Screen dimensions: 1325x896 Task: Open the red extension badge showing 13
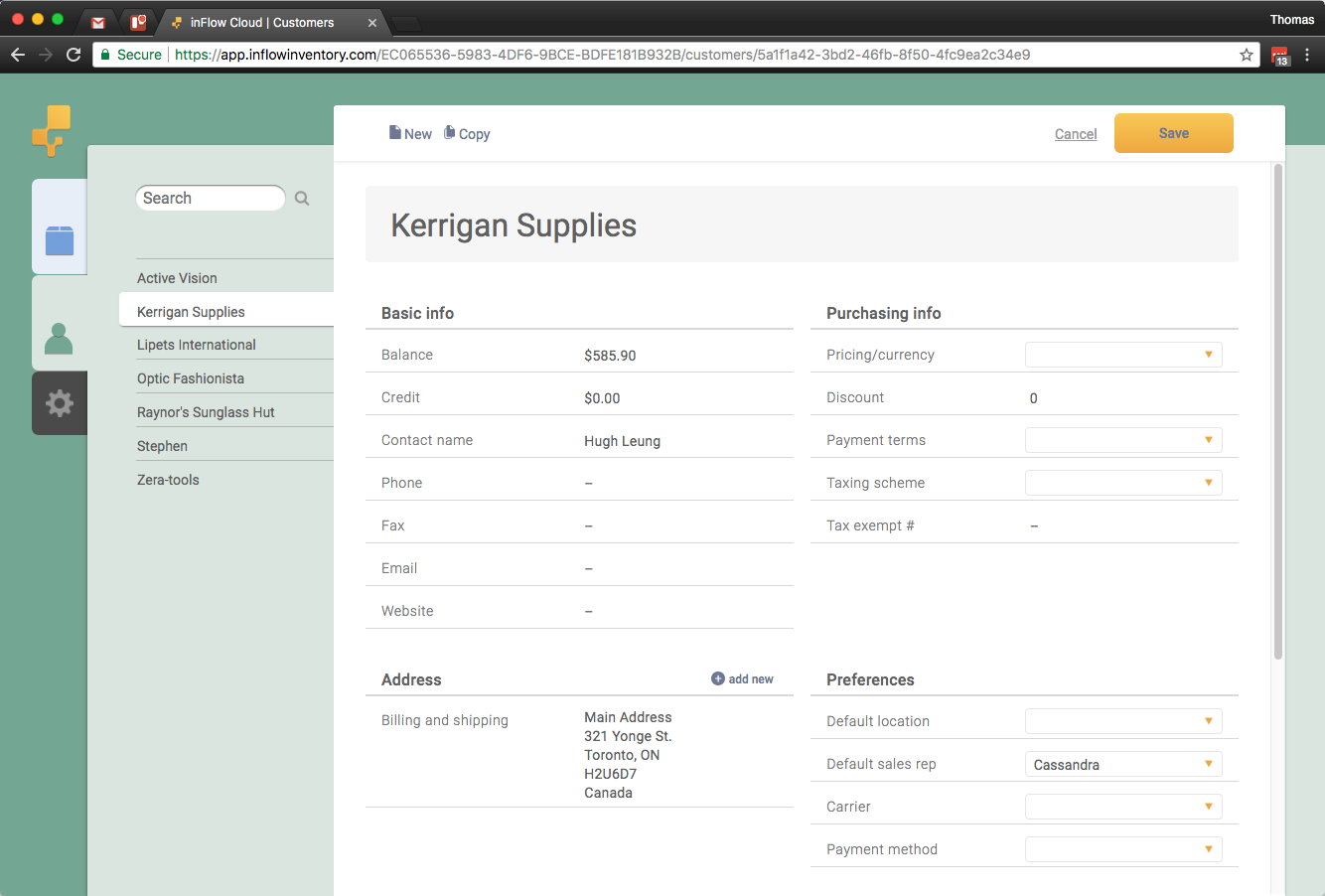(x=1279, y=55)
